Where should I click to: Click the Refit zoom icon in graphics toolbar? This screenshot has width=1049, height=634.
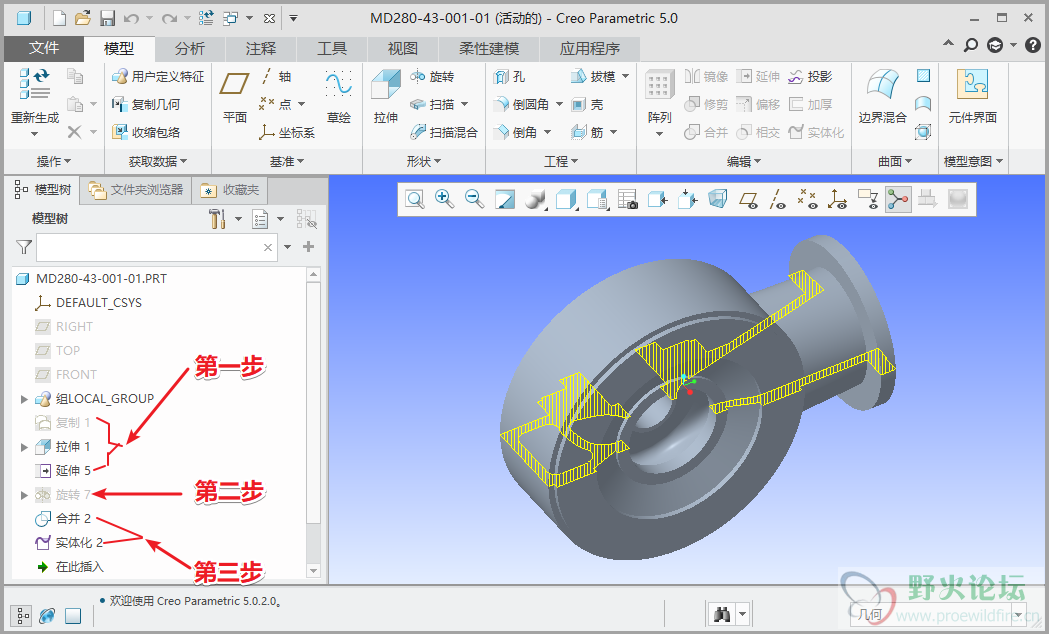(415, 199)
